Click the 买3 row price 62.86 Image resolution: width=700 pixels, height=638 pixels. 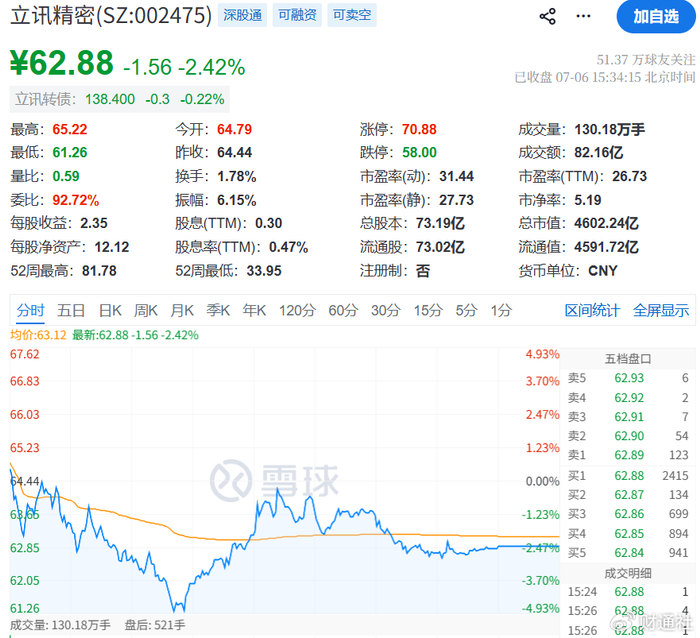click(x=629, y=514)
